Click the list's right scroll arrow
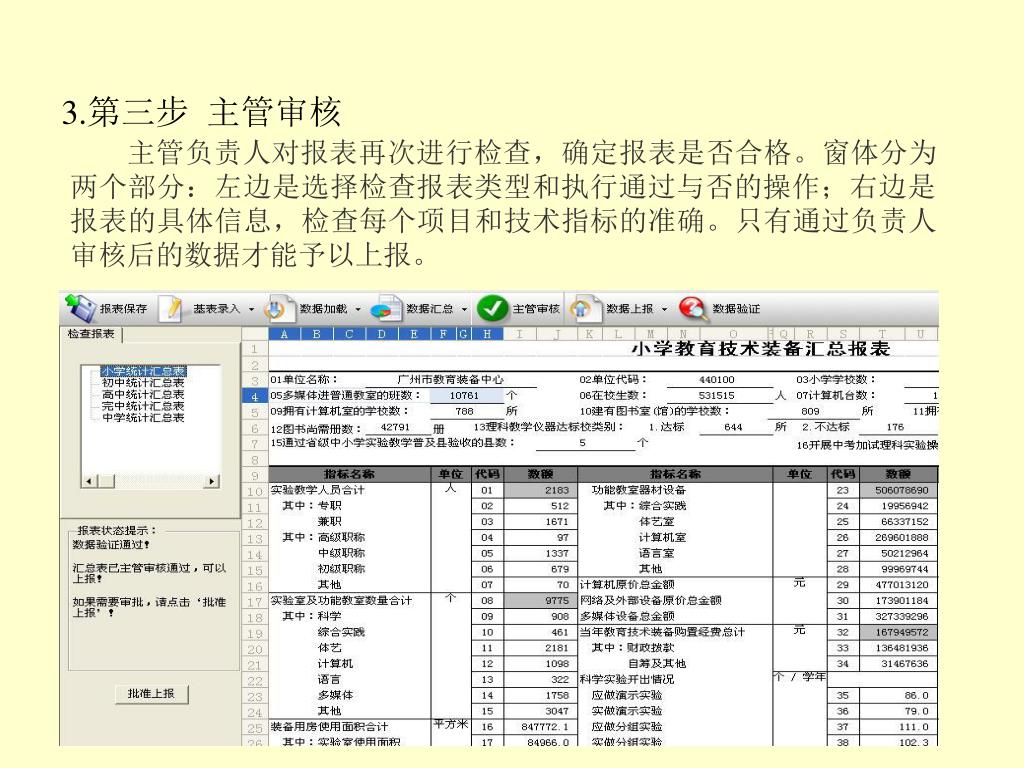Viewport: 1024px width, 768px height. 212,482
